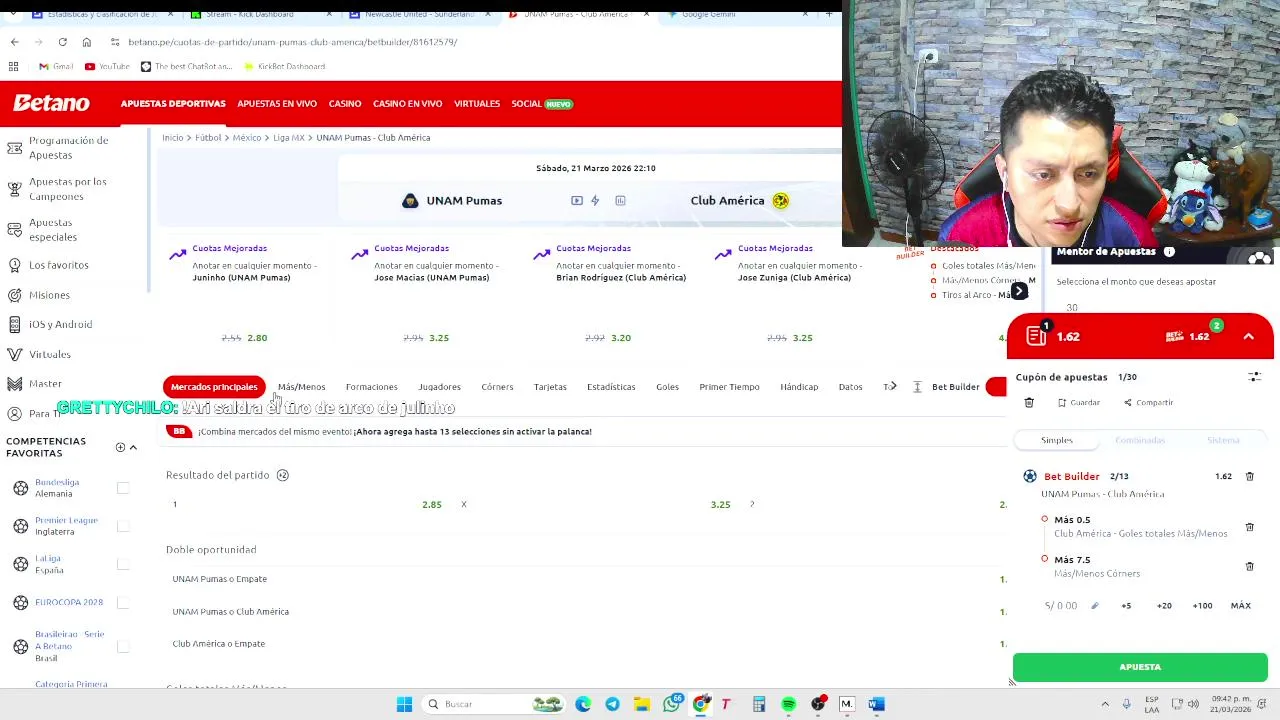Click the collapse-markets icon beside Bet Builder label
Viewport: 1280px width, 720px height.
pyautogui.click(x=917, y=387)
